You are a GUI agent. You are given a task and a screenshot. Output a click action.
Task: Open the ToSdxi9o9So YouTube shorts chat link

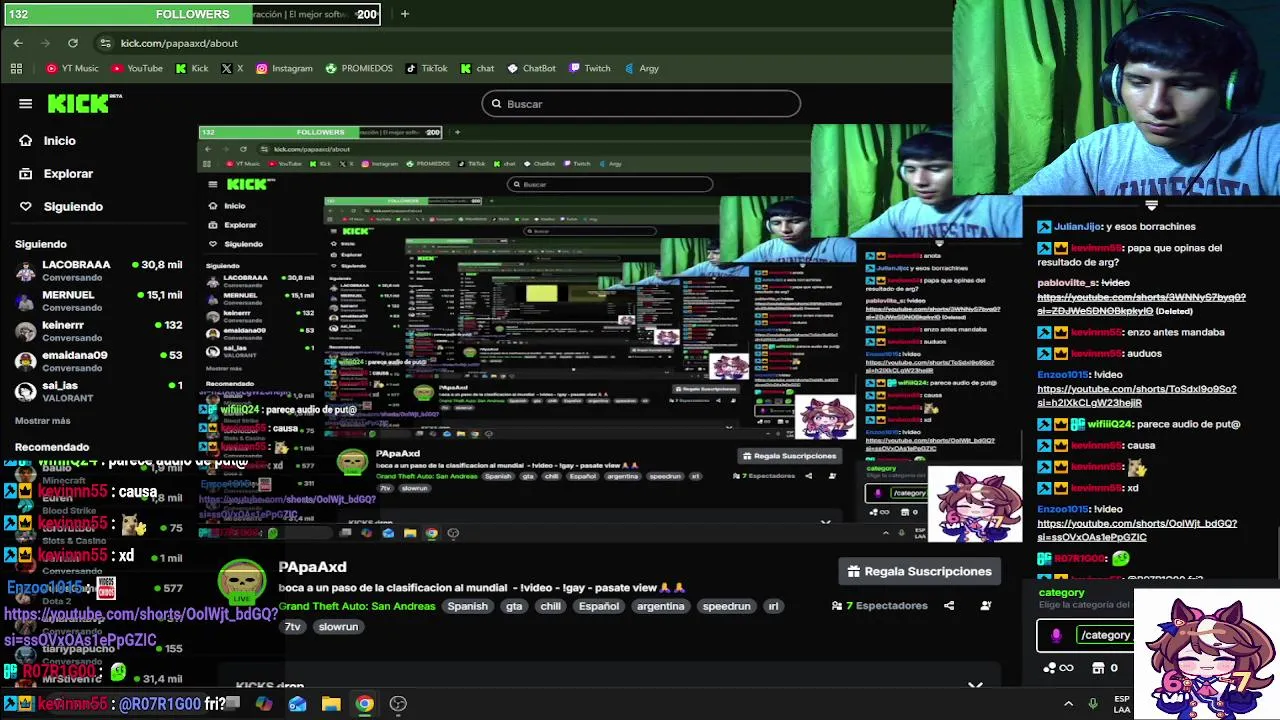click(x=1137, y=395)
